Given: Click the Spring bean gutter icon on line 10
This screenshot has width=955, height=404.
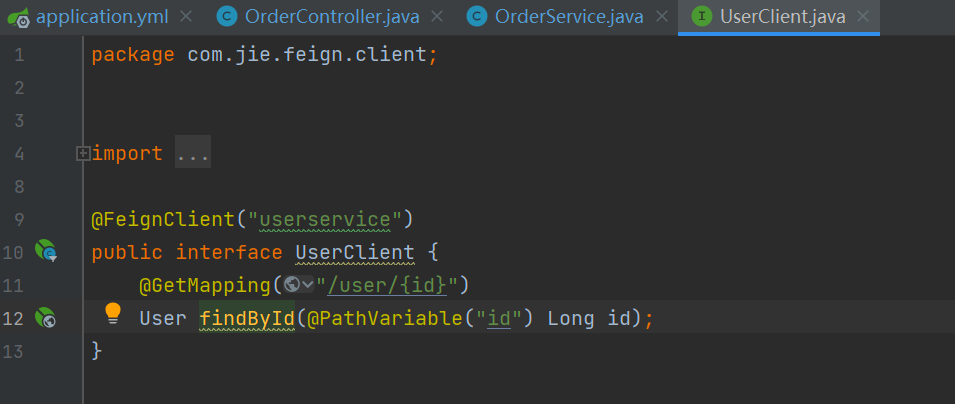Looking at the screenshot, I should [46, 251].
